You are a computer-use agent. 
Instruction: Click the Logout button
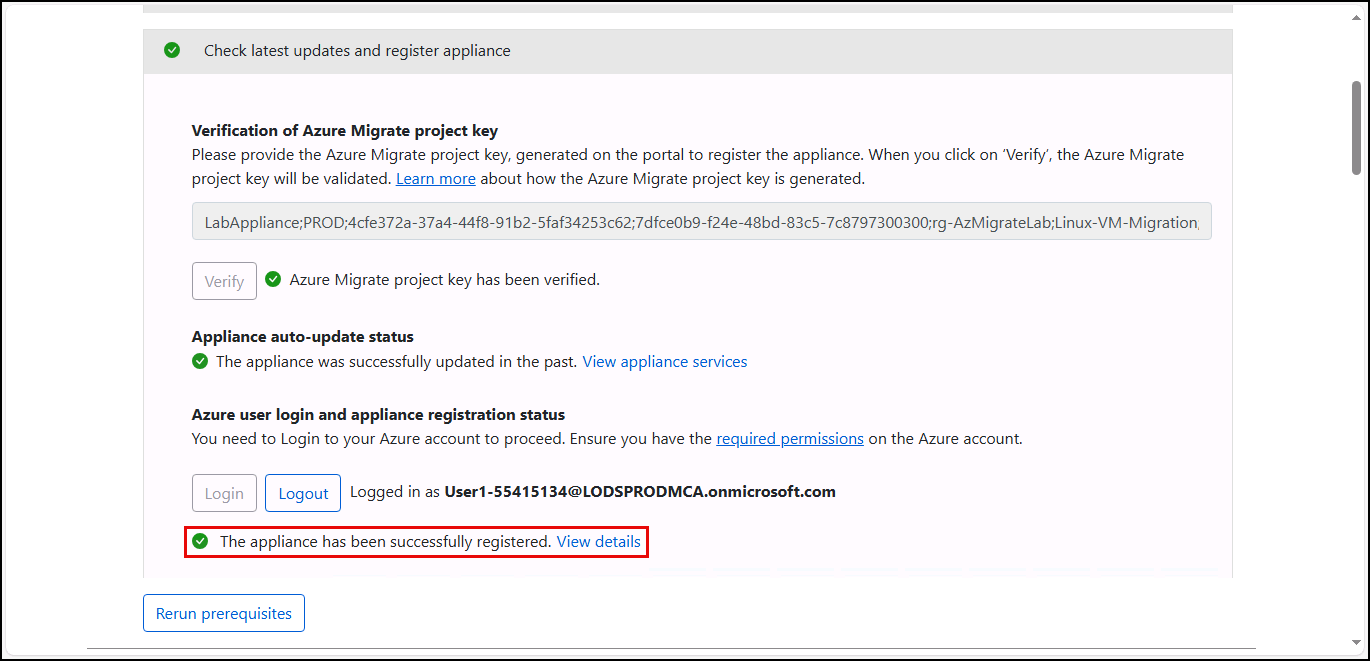[x=303, y=493]
